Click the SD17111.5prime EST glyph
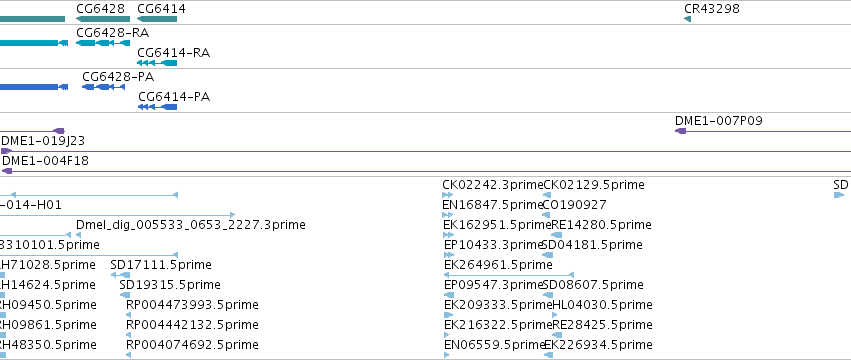 click(x=120, y=275)
